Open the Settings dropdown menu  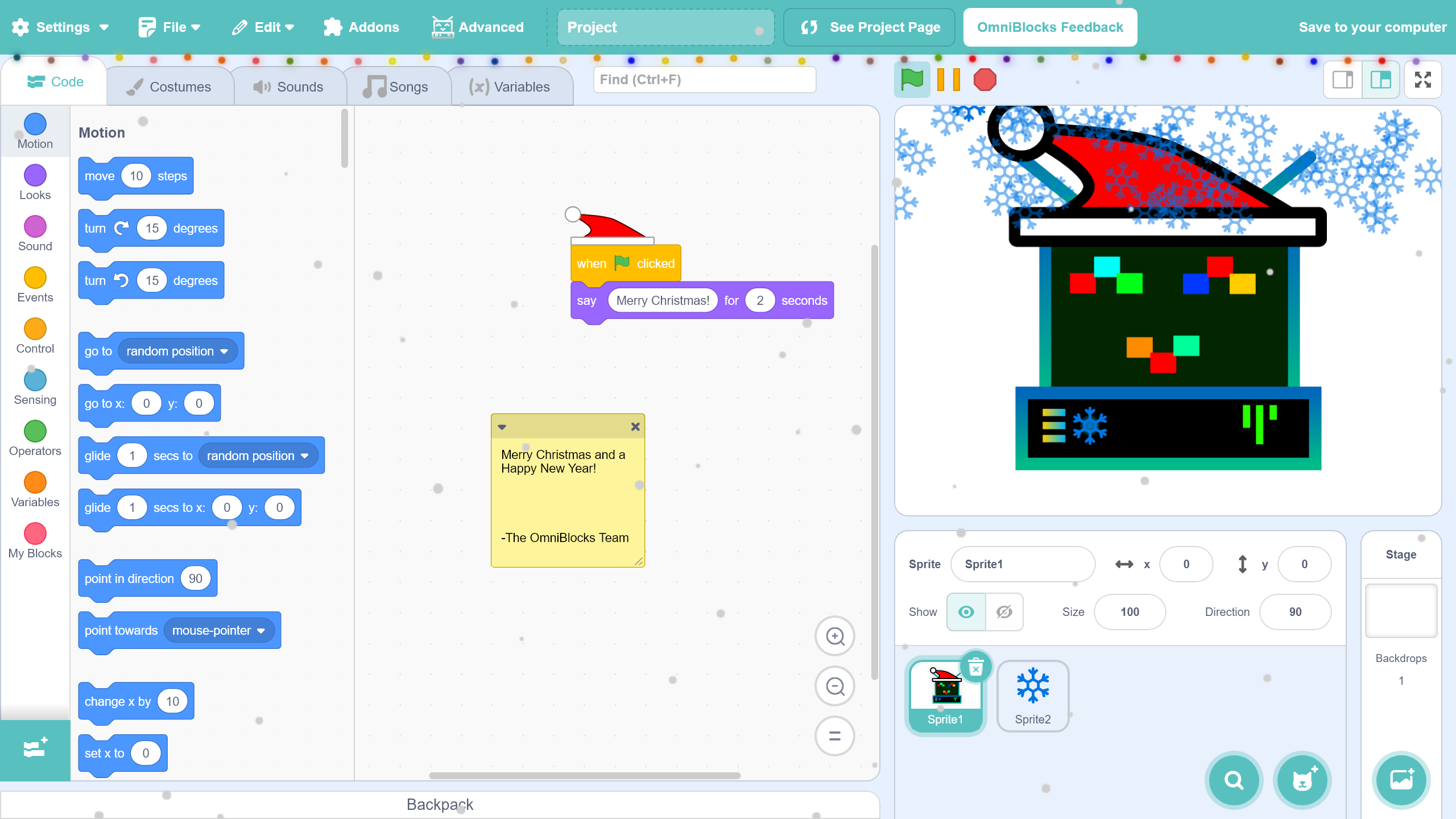pyautogui.click(x=60, y=27)
